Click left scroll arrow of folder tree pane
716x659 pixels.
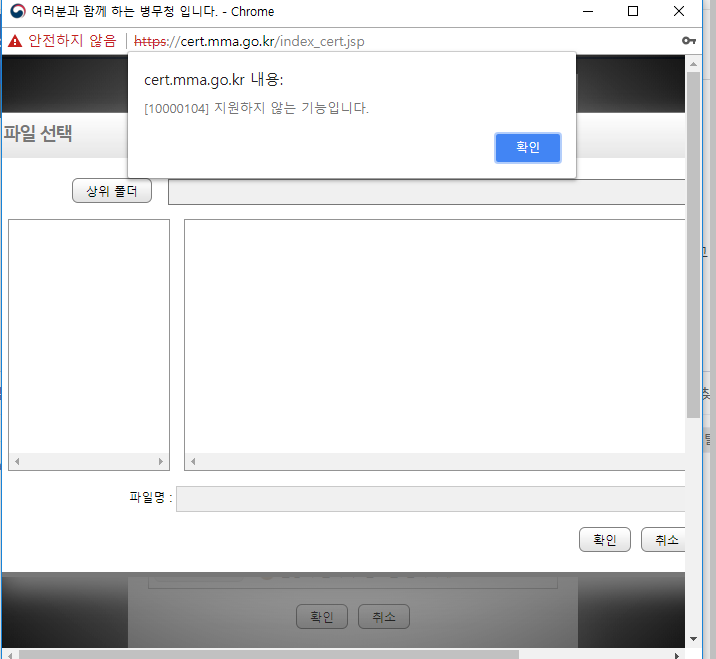(x=15, y=462)
